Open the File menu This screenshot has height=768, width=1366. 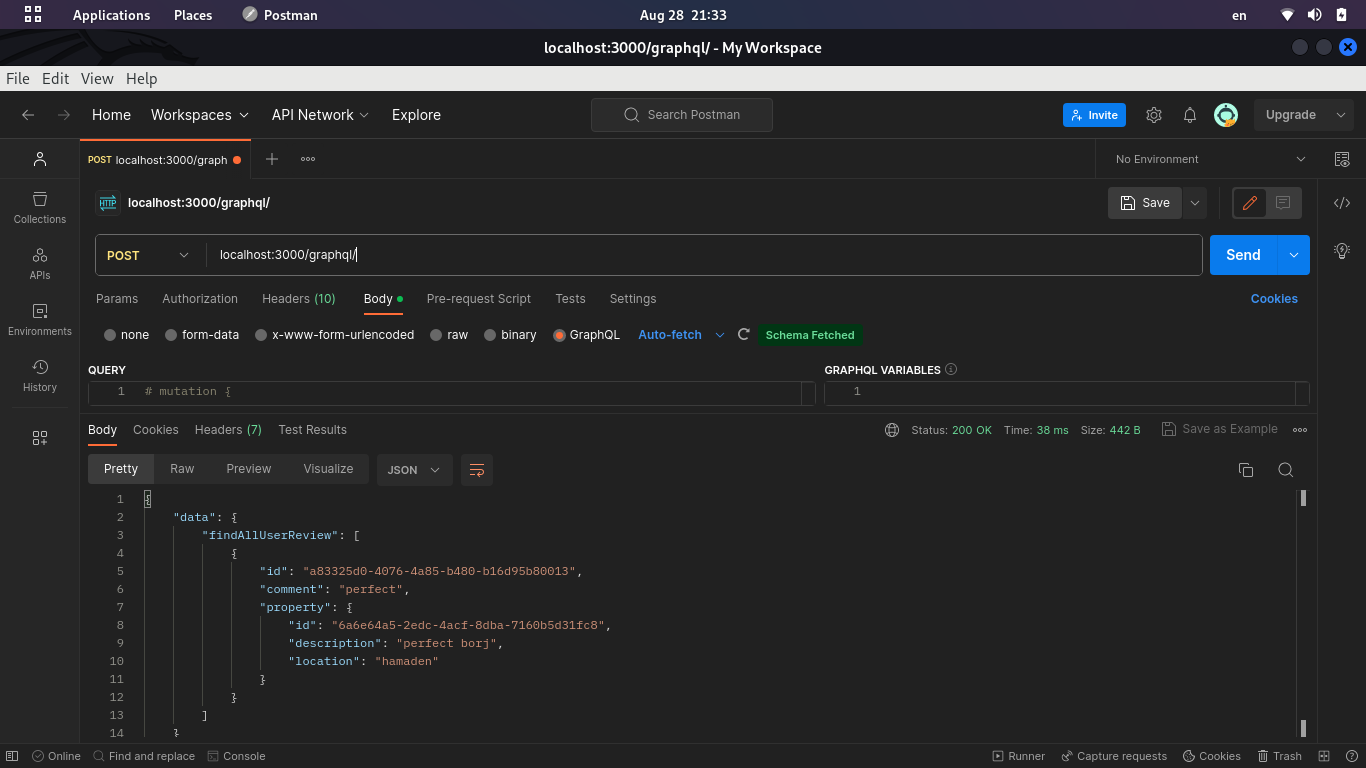point(18,79)
